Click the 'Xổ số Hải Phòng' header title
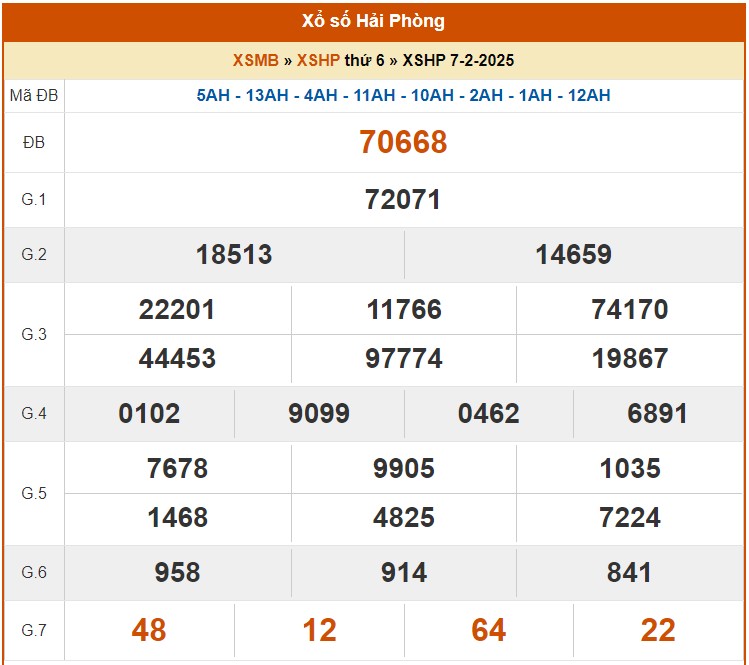This screenshot has height=665, width=749. [373, 21]
